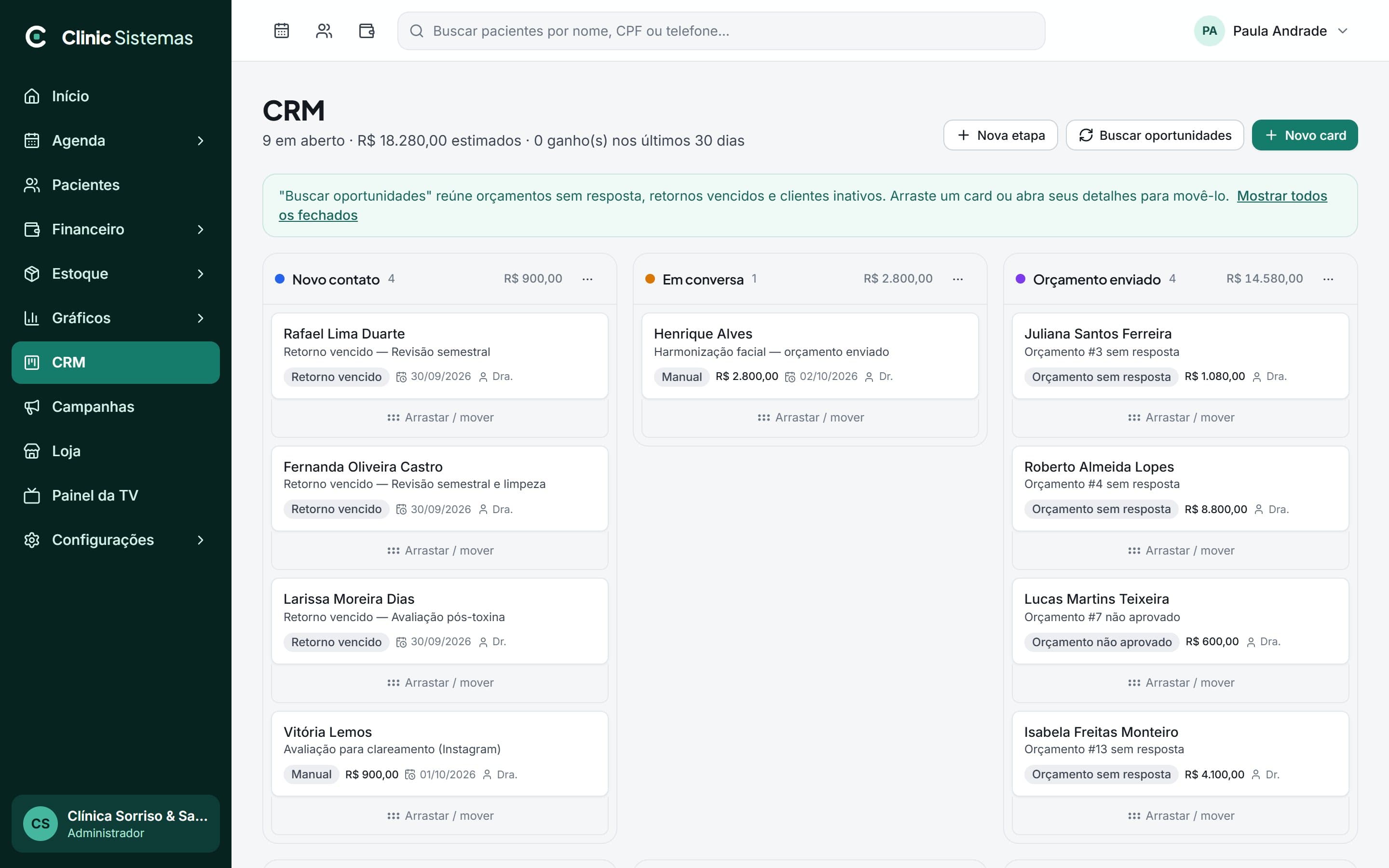Click the CS clinic avatar badge
This screenshot has height=868, width=1389.
click(x=40, y=823)
